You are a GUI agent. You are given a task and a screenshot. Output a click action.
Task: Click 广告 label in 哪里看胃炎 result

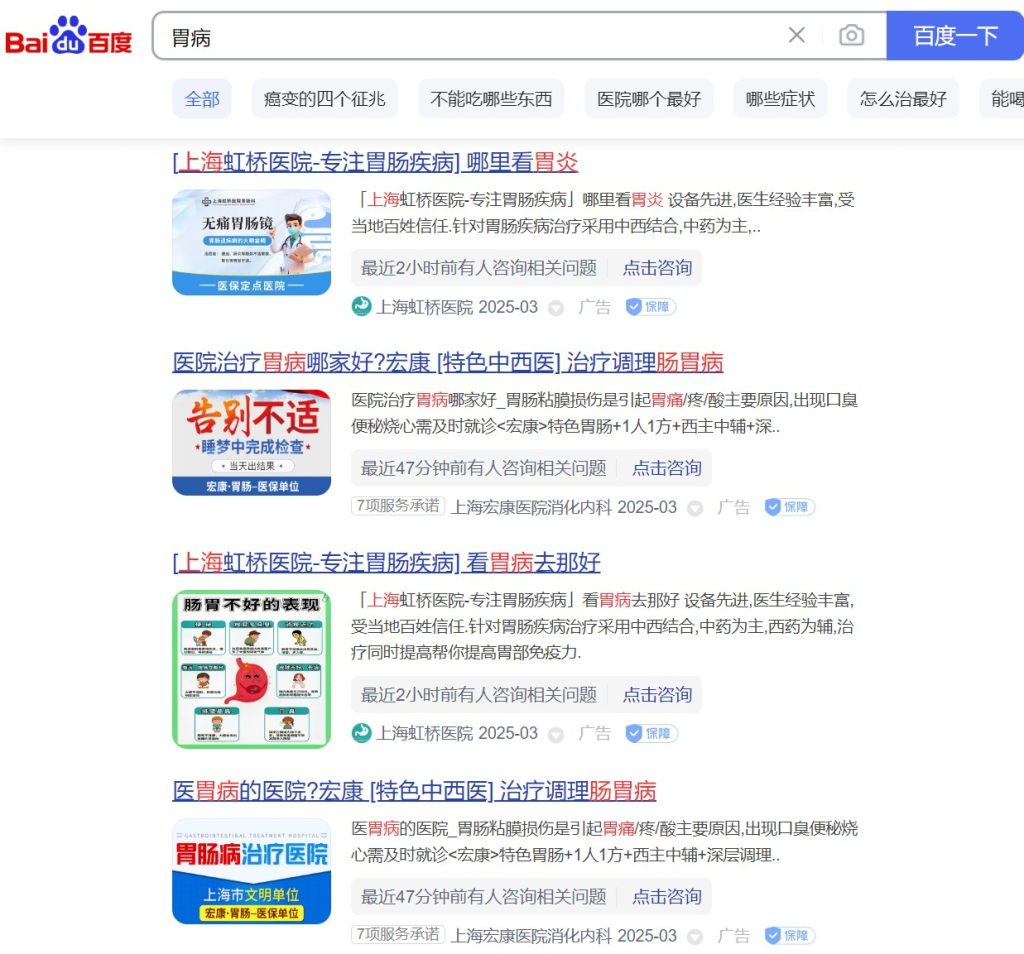pos(594,307)
